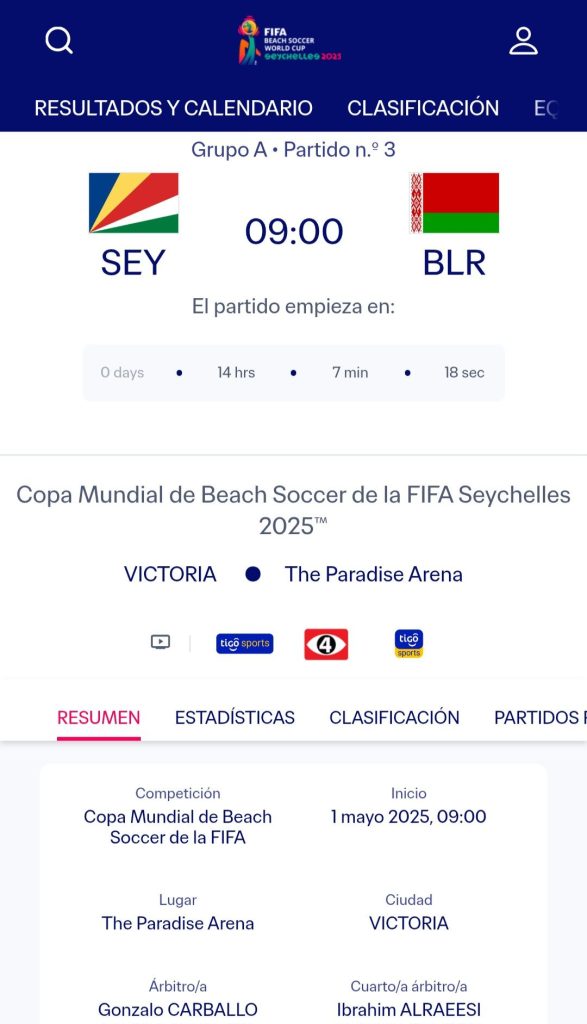Select the Resumen tab
The image size is (587, 1024).
tap(99, 717)
